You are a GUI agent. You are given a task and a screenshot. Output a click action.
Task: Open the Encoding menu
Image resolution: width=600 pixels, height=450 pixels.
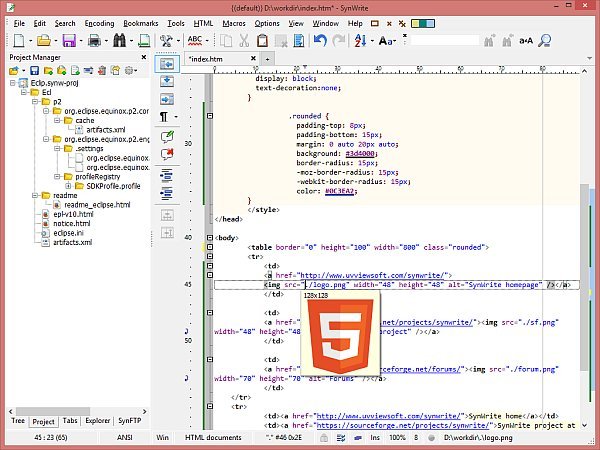tap(99, 23)
